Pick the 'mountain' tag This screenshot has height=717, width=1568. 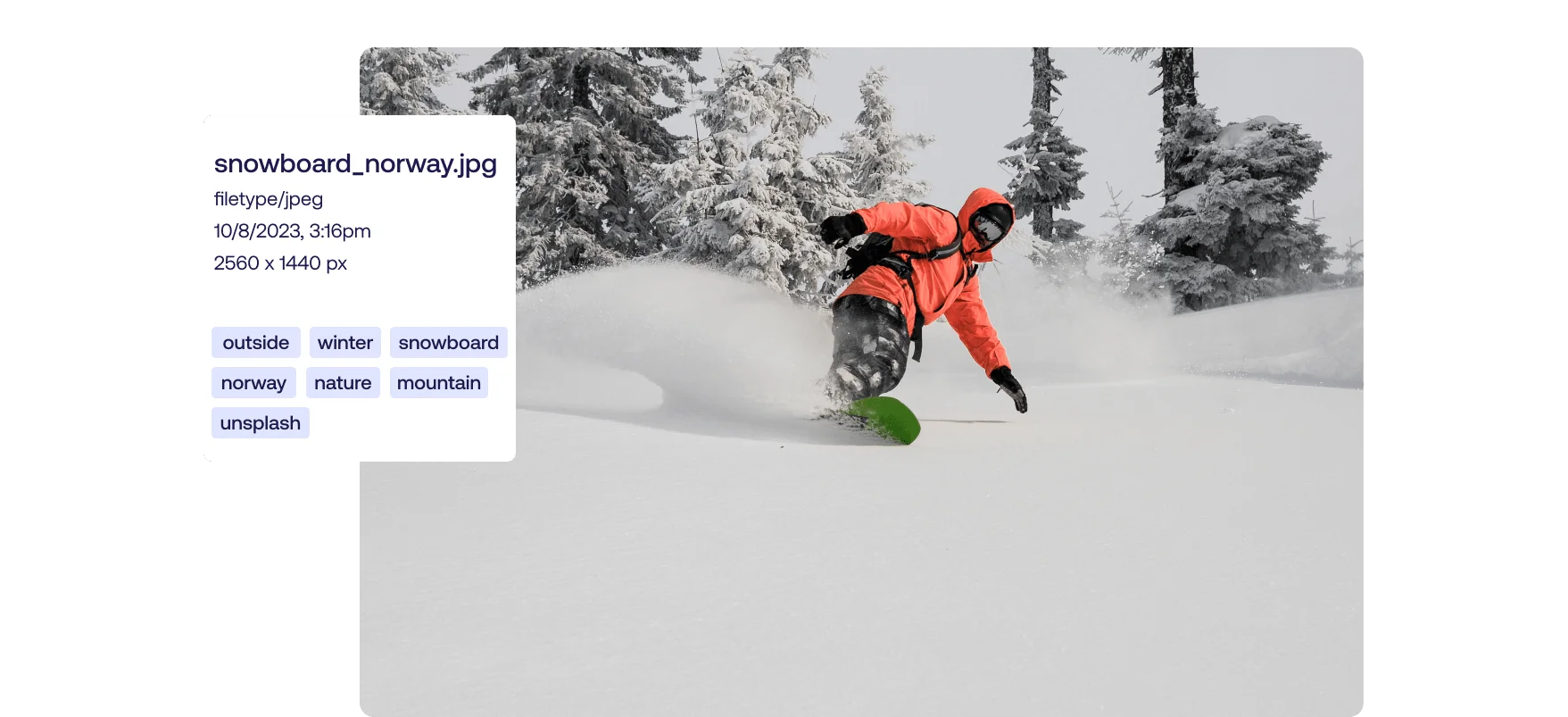coord(439,383)
